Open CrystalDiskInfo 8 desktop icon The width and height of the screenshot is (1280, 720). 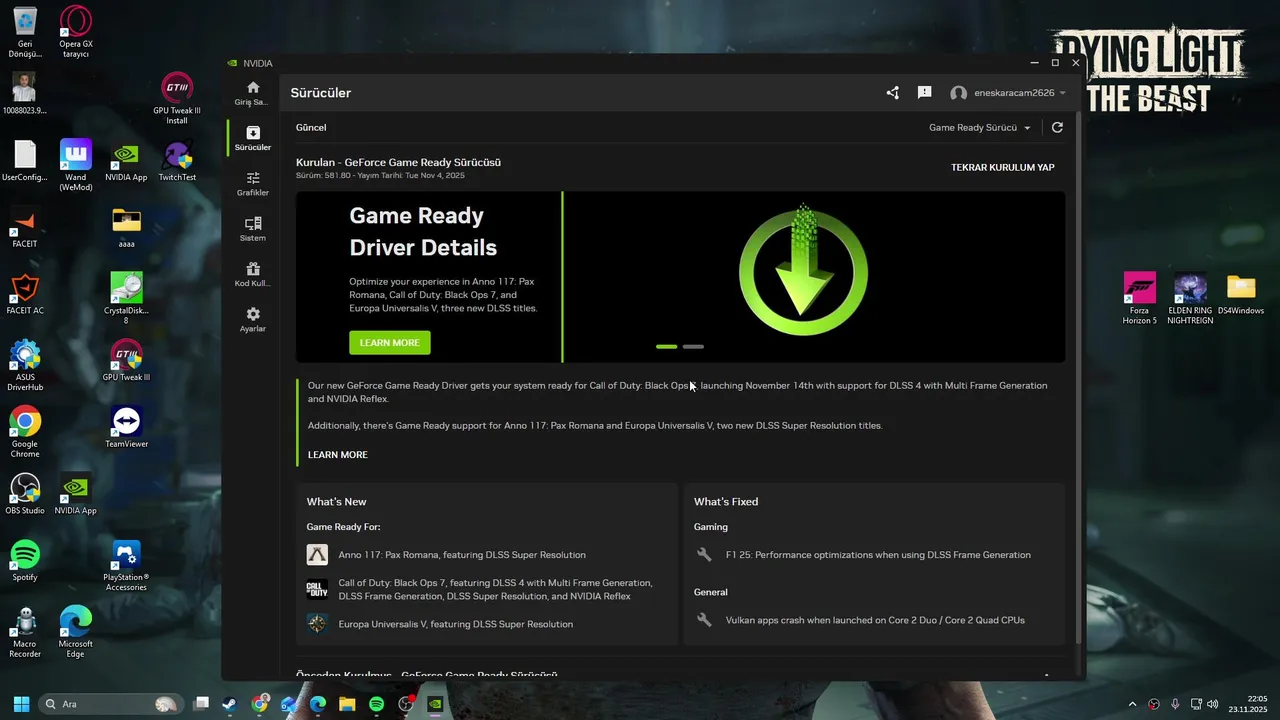coord(126,298)
